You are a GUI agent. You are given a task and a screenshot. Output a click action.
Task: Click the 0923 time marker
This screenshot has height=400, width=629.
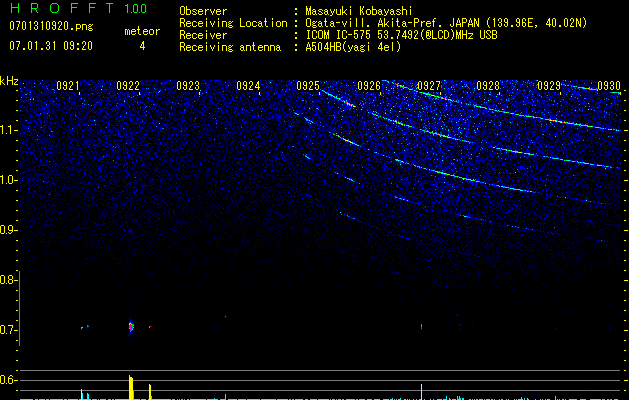pos(188,85)
